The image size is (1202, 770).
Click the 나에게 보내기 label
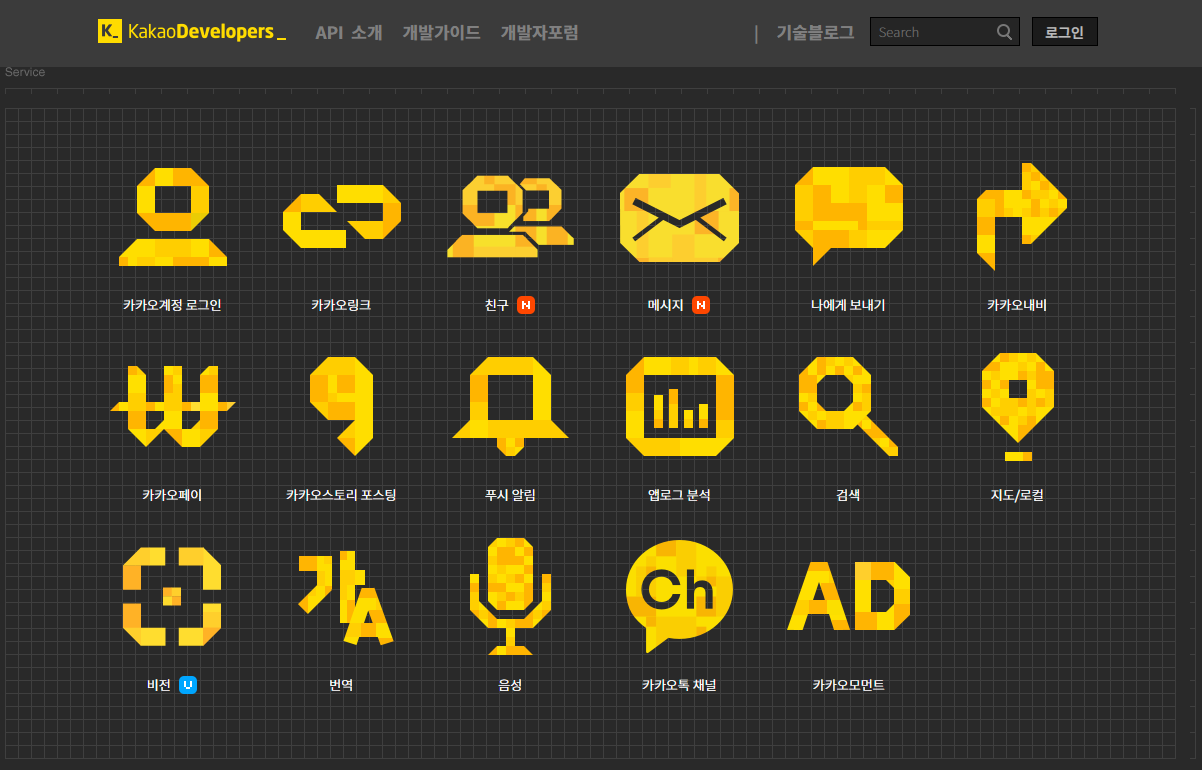tap(848, 305)
